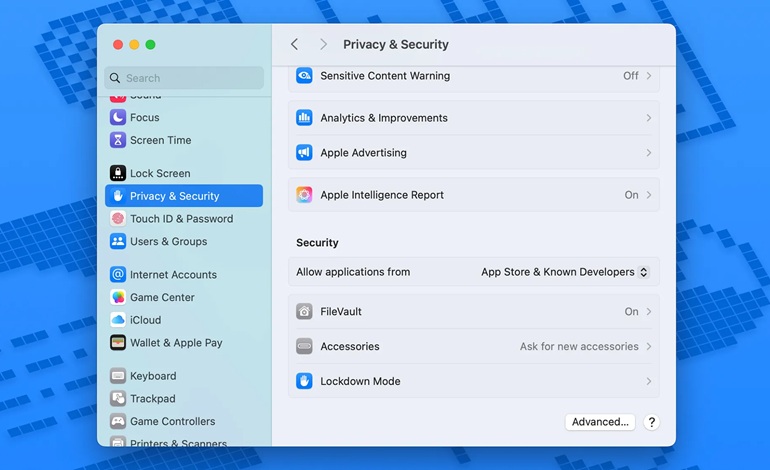The height and width of the screenshot is (470, 770).
Task: Click the Lock Screen icon
Action: (118, 173)
